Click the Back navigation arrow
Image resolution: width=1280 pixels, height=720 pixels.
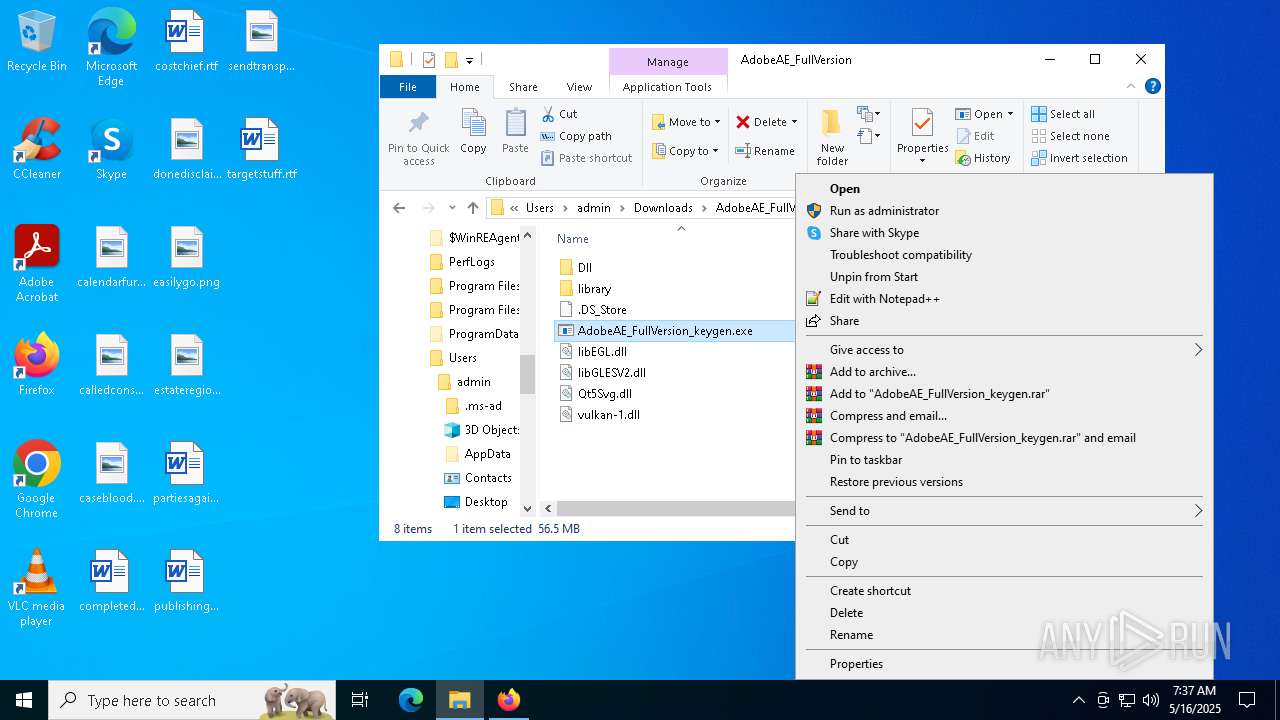pyautogui.click(x=399, y=208)
